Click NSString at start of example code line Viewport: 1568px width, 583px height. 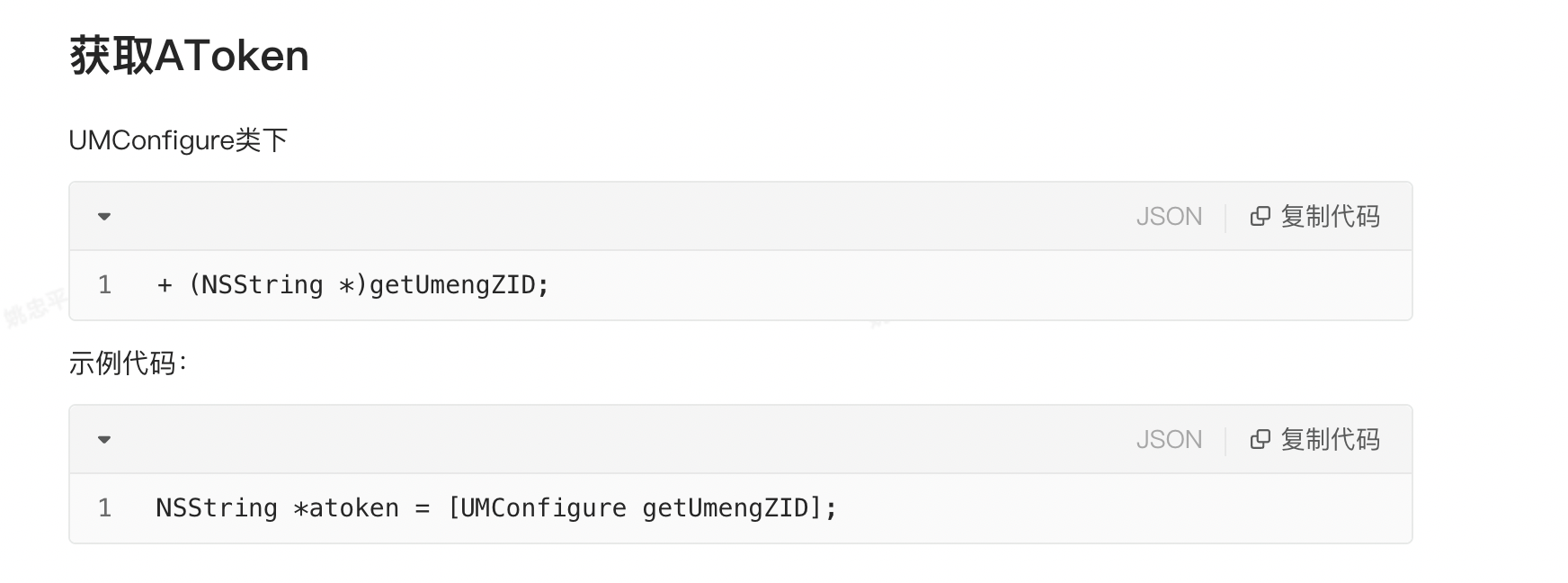tap(217, 508)
